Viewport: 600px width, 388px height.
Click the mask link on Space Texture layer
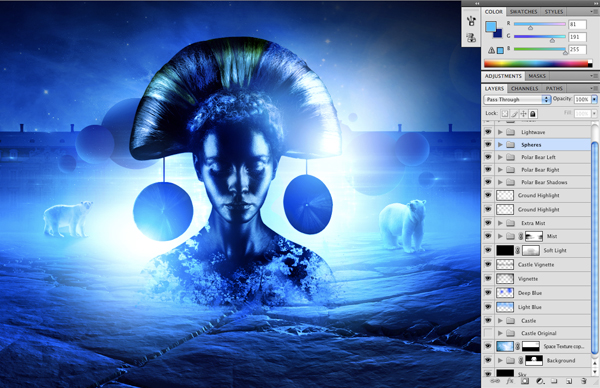tap(518, 347)
